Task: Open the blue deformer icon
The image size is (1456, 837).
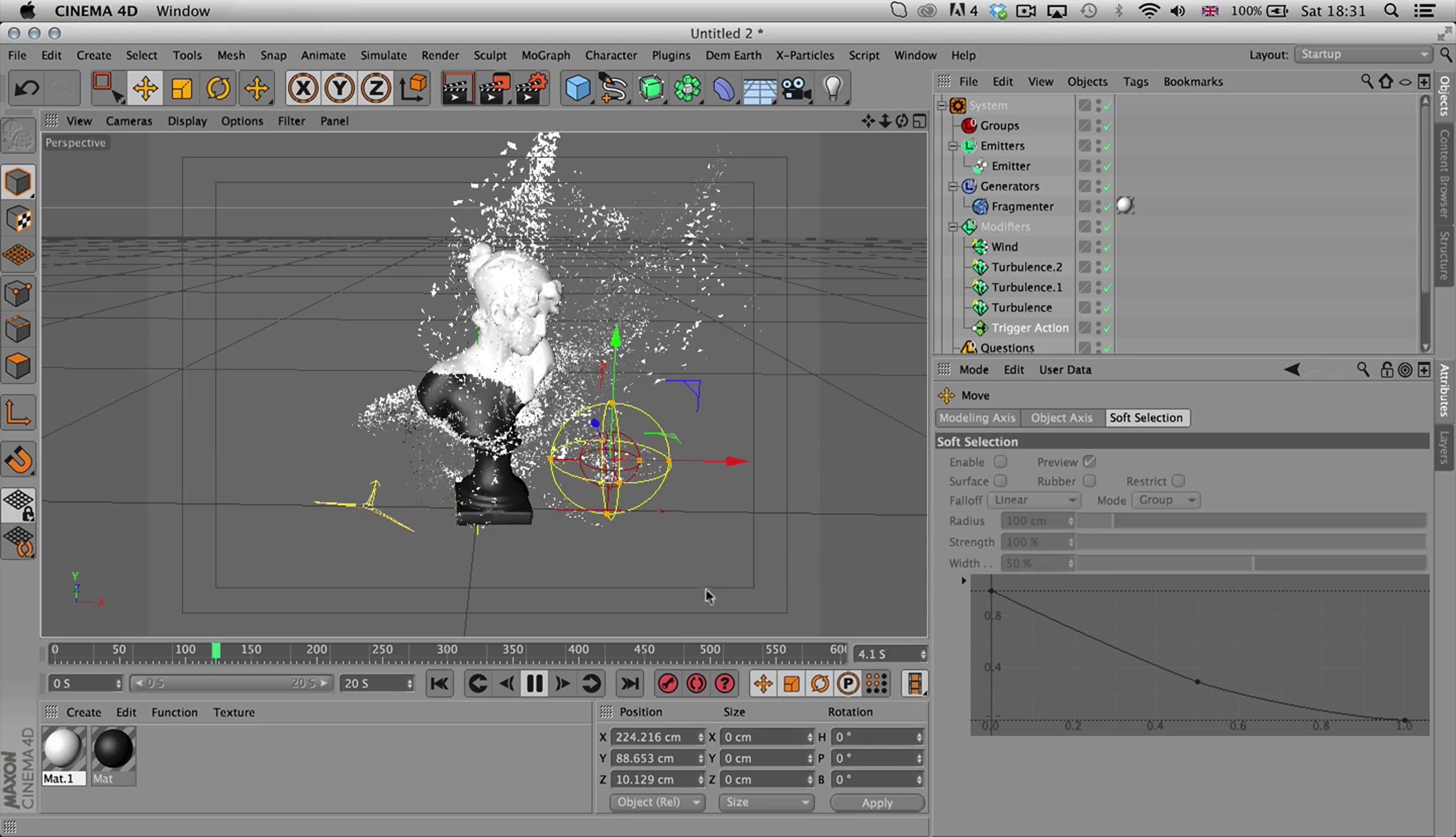Action: (724, 89)
